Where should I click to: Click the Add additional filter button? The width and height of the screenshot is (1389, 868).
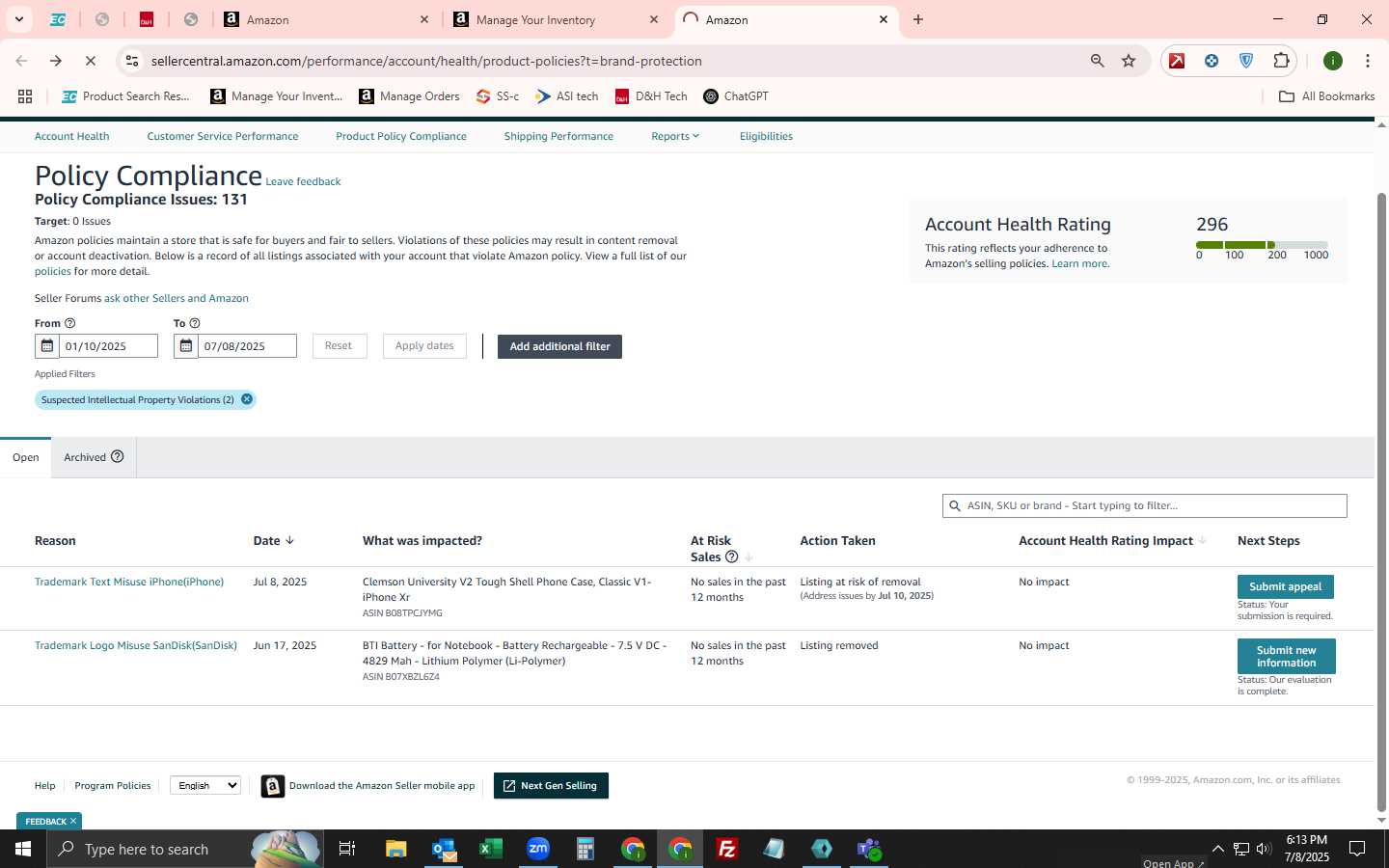pos(559,346)
